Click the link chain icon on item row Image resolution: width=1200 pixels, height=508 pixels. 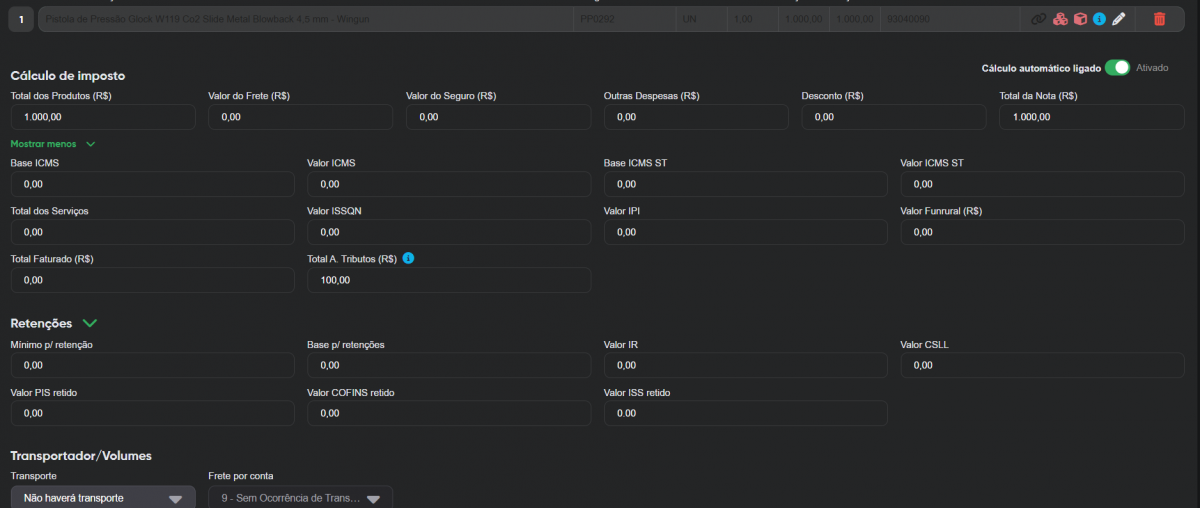[1039, 19]
